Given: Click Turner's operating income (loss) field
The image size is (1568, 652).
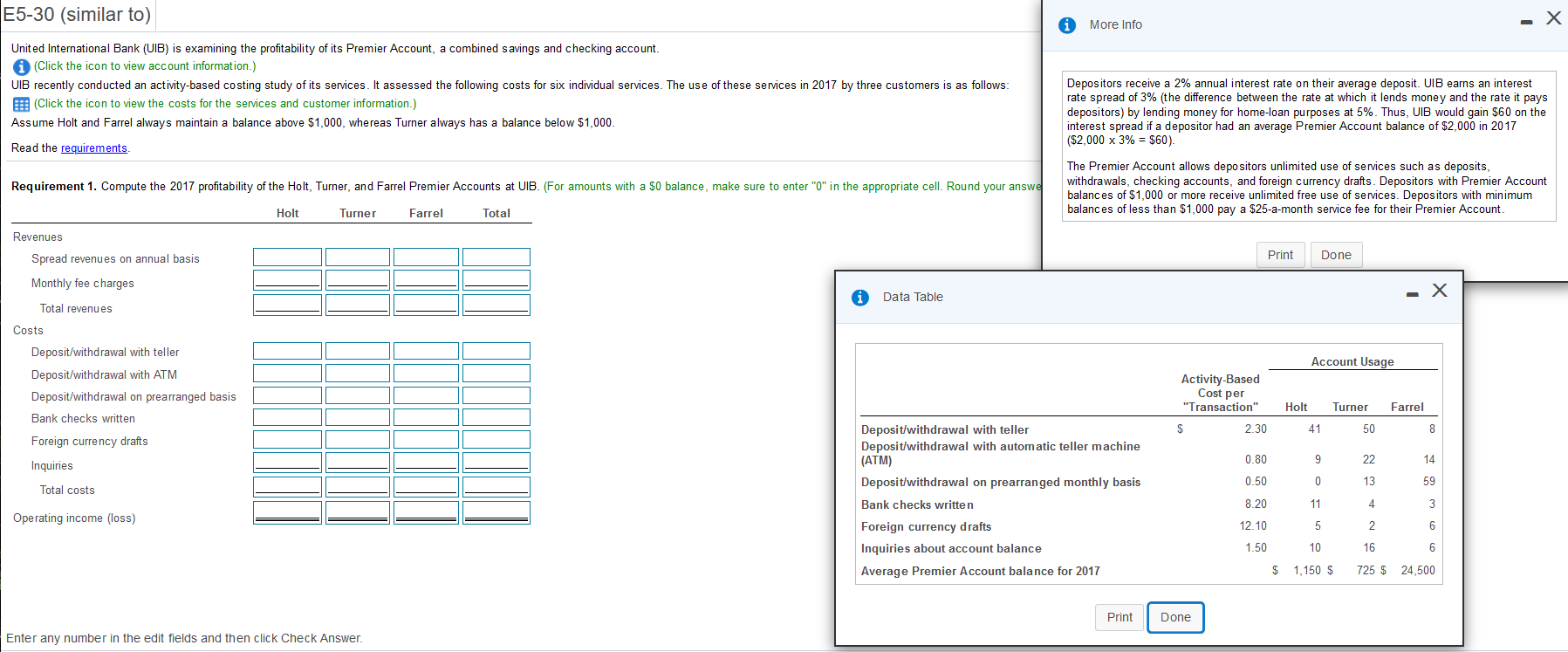Looking at the screenshot, I should click(x=358, y=512).
